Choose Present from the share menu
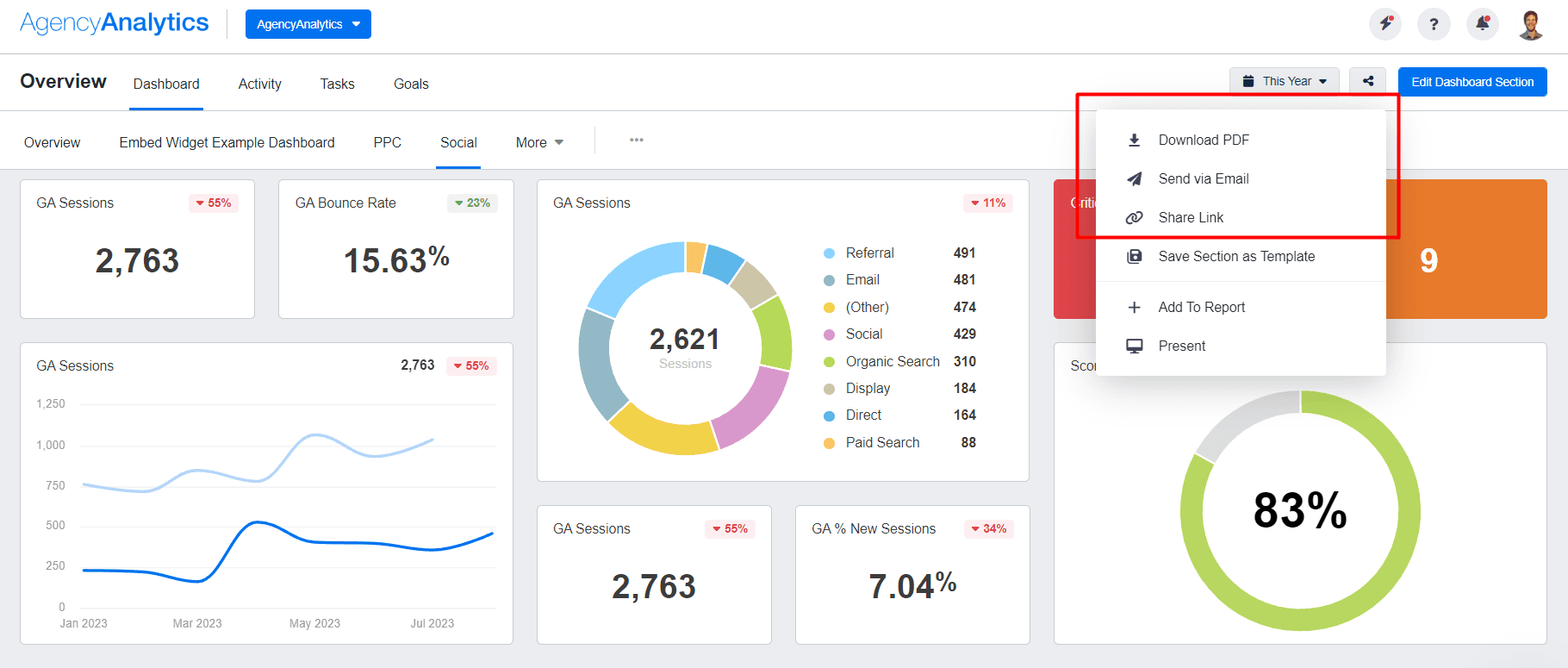This screenshot has width=1568, height=668. click(1241, 346)
